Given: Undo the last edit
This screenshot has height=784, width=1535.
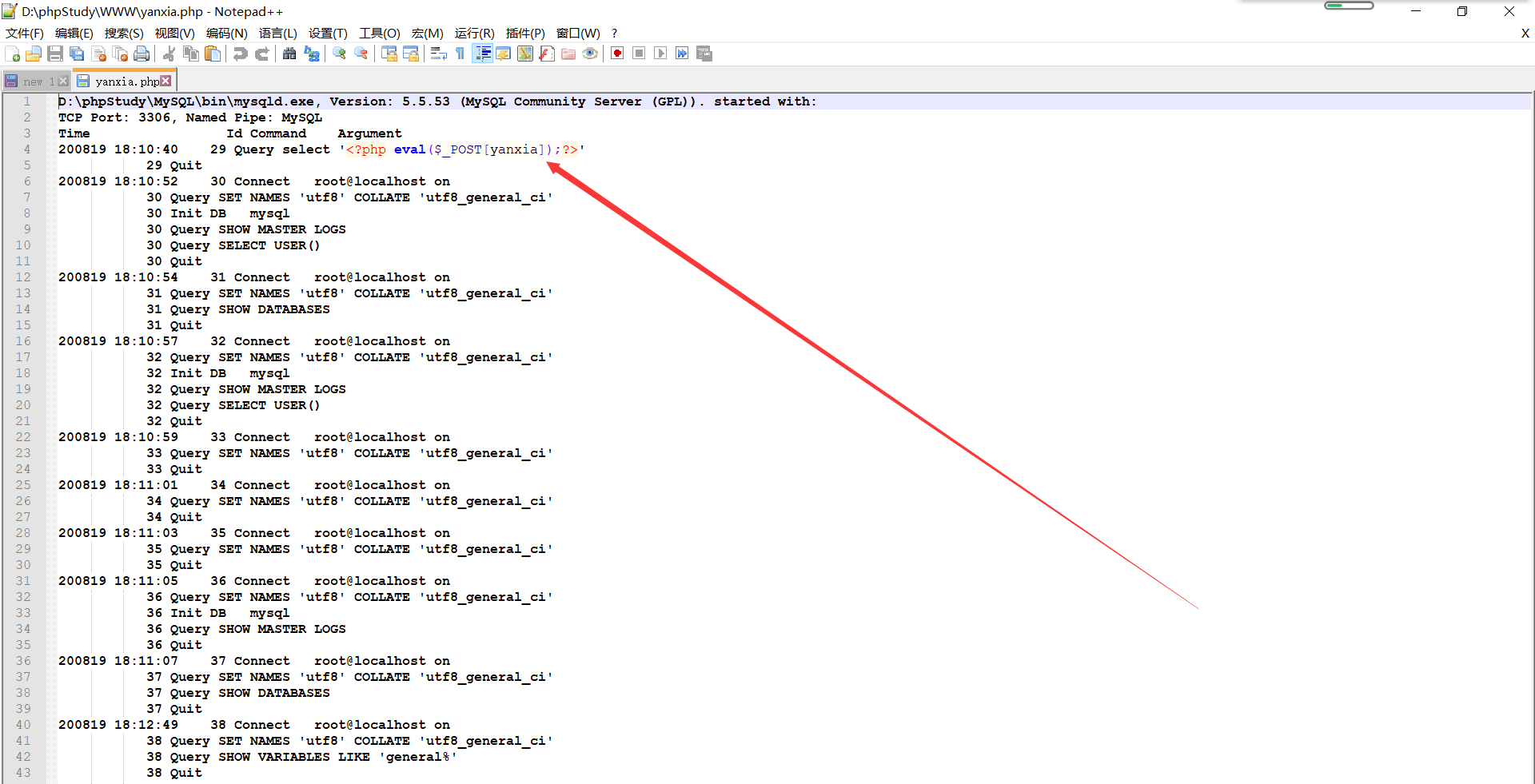Looking at the screenshot, I should click(x=240, y=54).
